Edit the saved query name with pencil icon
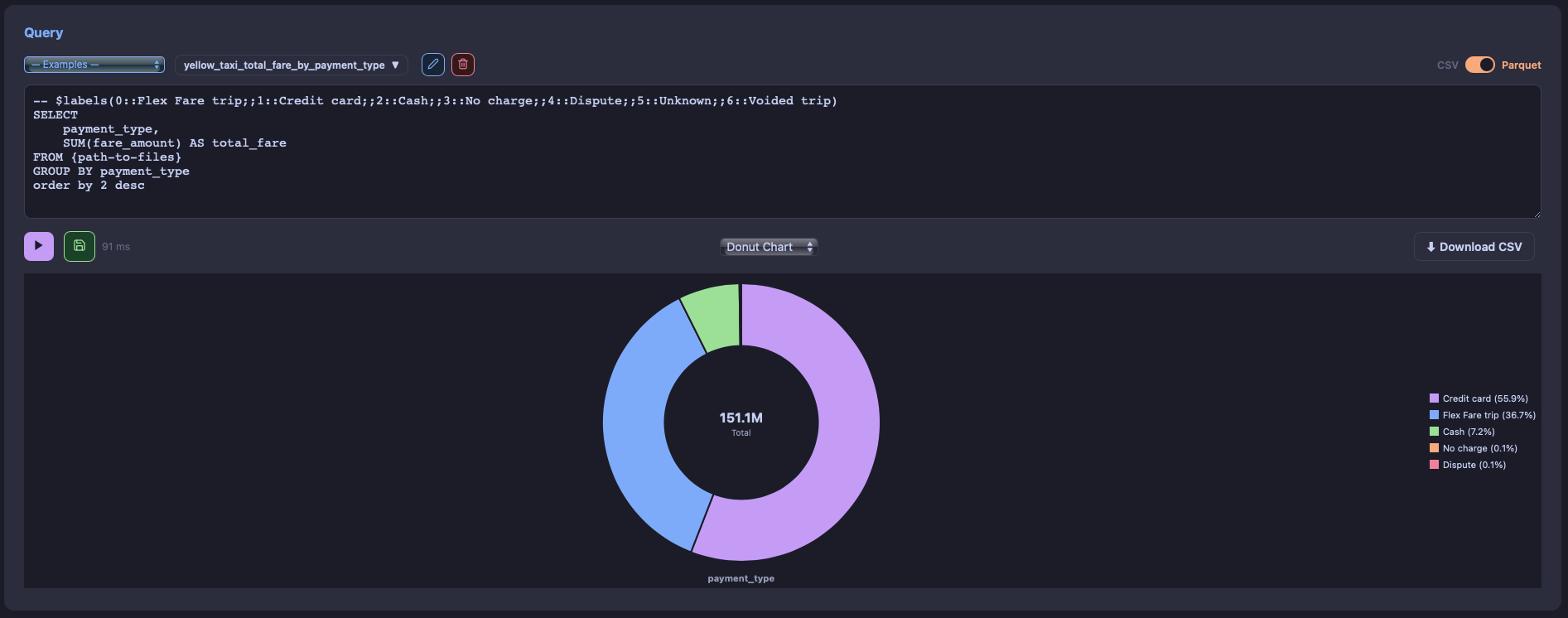 pos(433,65)
